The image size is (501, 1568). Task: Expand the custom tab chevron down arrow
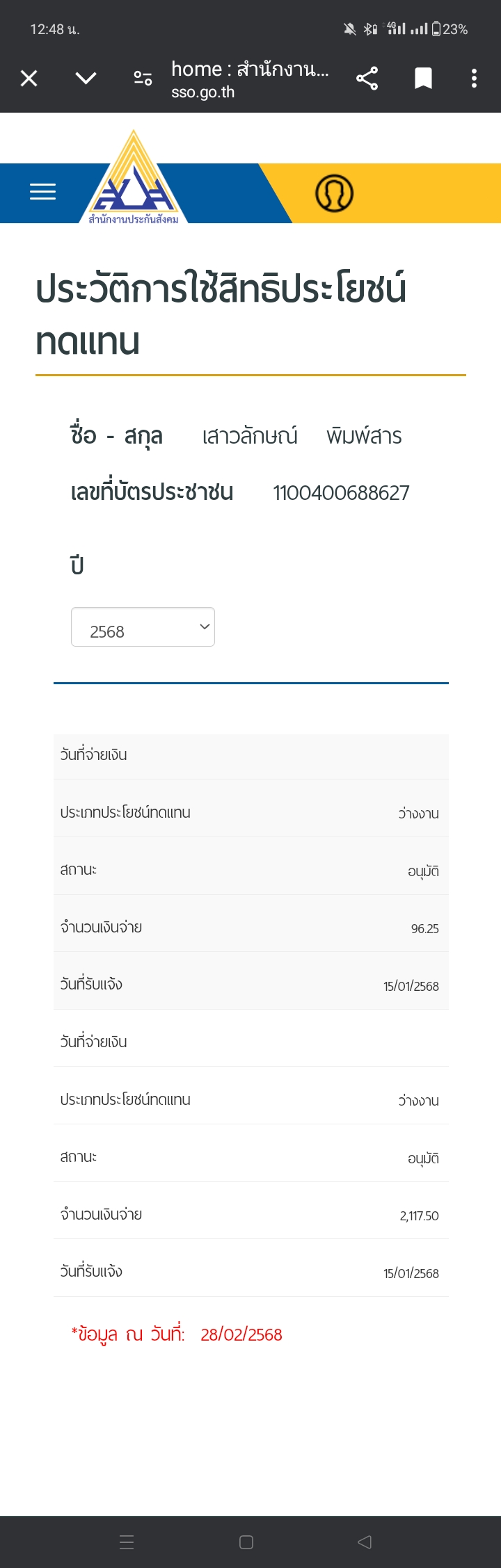(x=86, y=78)
